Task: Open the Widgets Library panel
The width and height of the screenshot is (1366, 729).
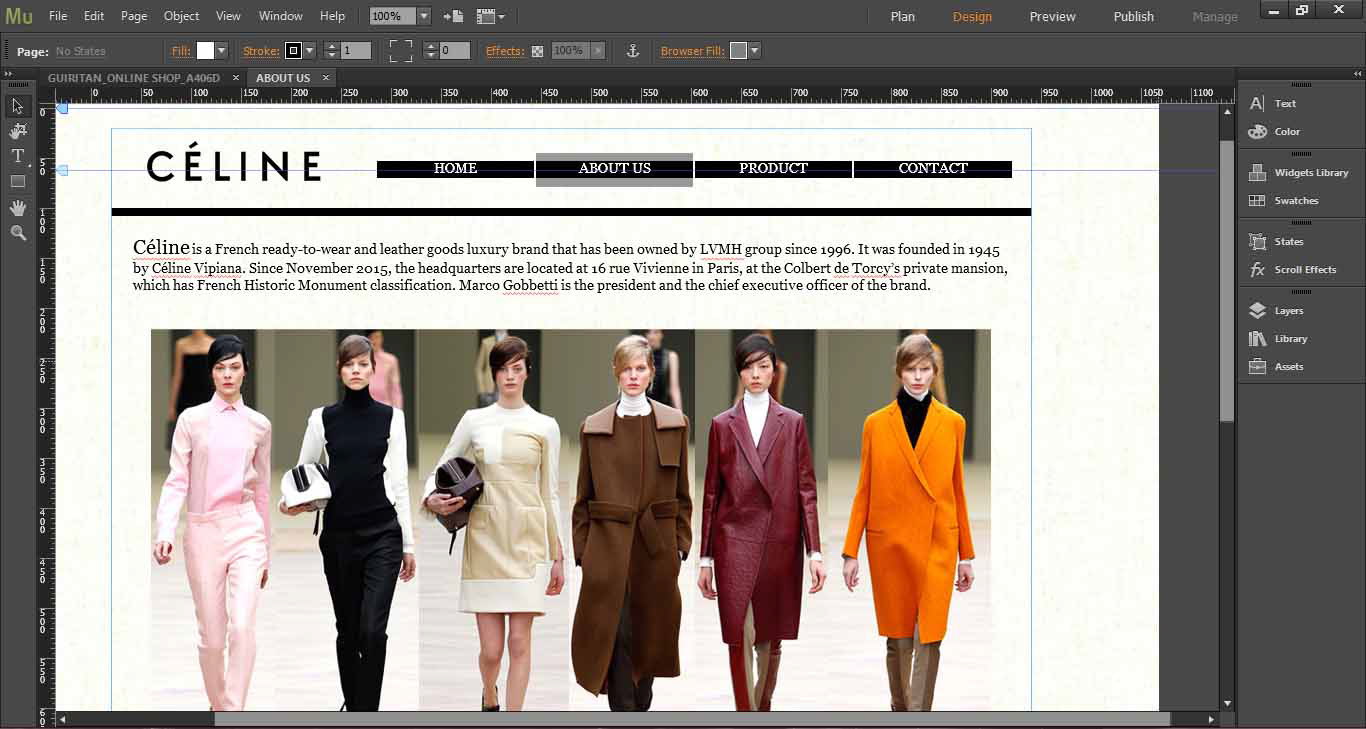Action: [1300, 172]
